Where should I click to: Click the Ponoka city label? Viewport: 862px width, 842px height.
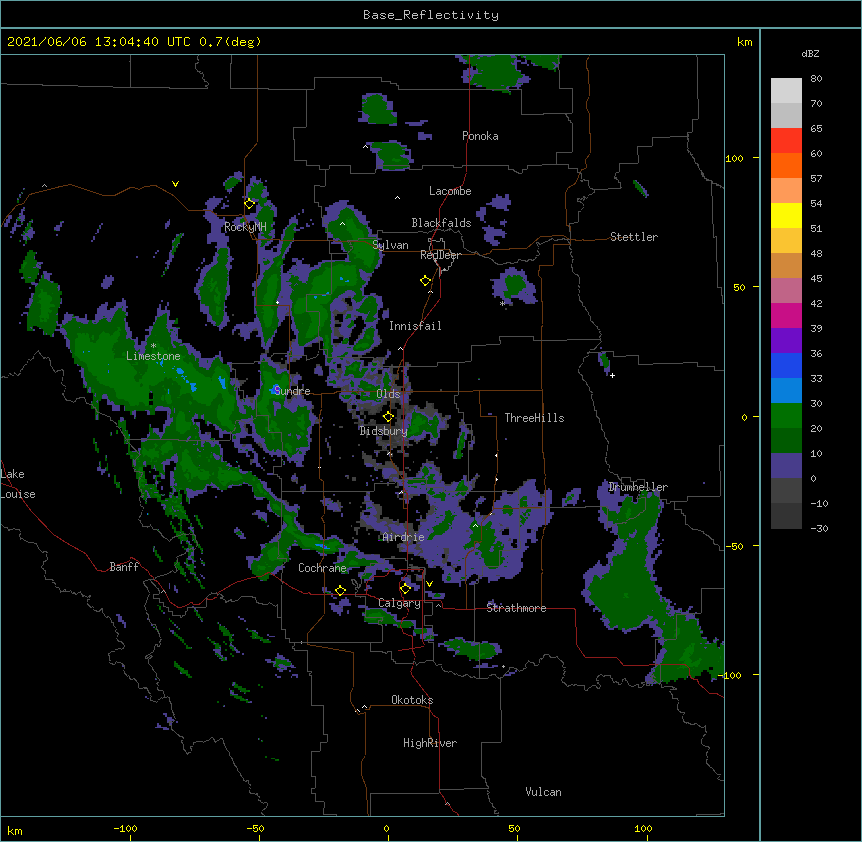(480, 136)
